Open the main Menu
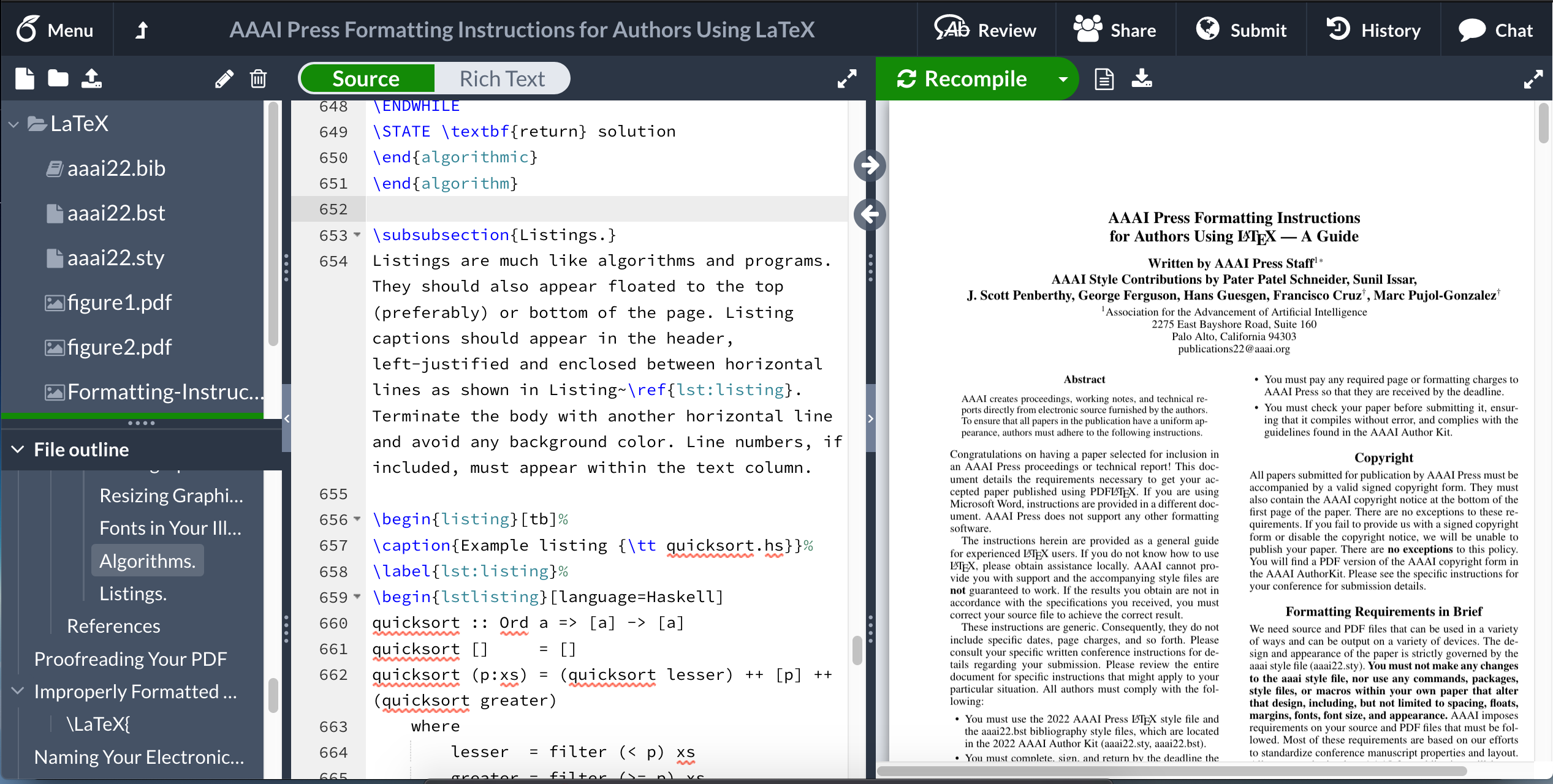The width and height of the screenshot is (1553, 784). tap(55, 29)
